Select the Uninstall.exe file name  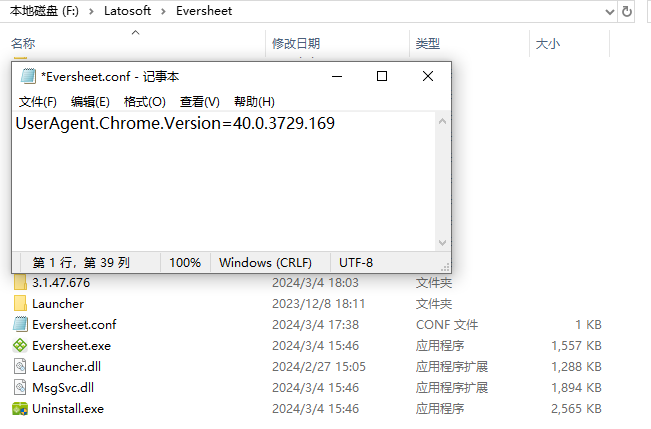[x=68, y=409]
